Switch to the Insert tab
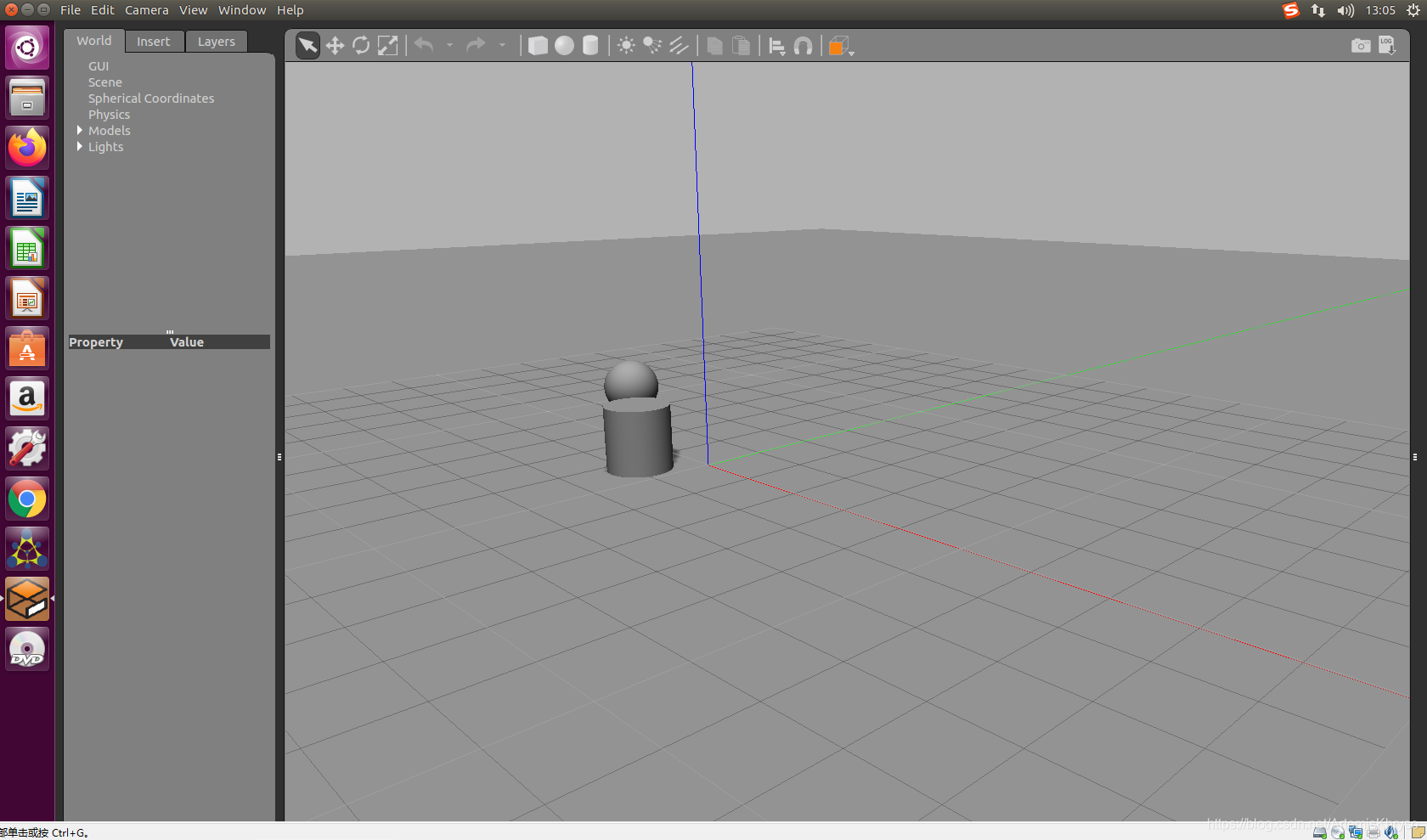The image size is (1427, 840). pyautogui.click(x=154, y=42)
